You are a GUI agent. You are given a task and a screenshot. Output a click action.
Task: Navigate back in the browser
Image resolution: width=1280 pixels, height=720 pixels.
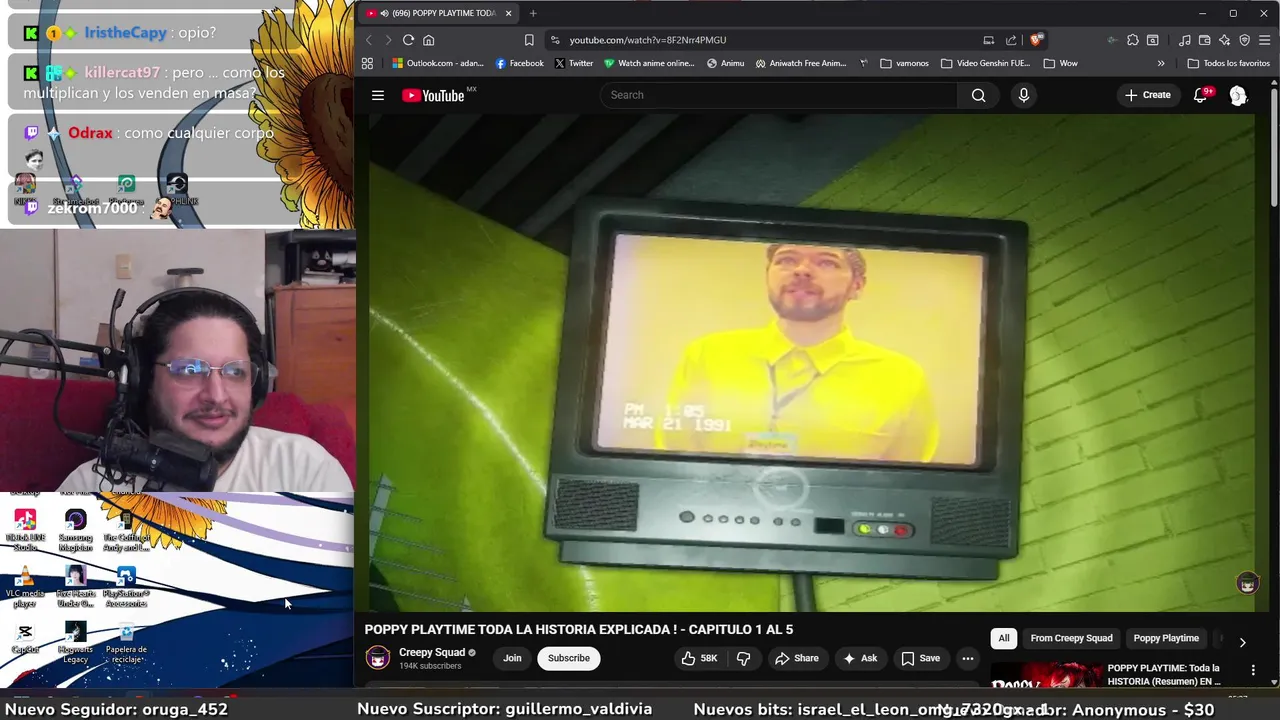click(368, 40)
